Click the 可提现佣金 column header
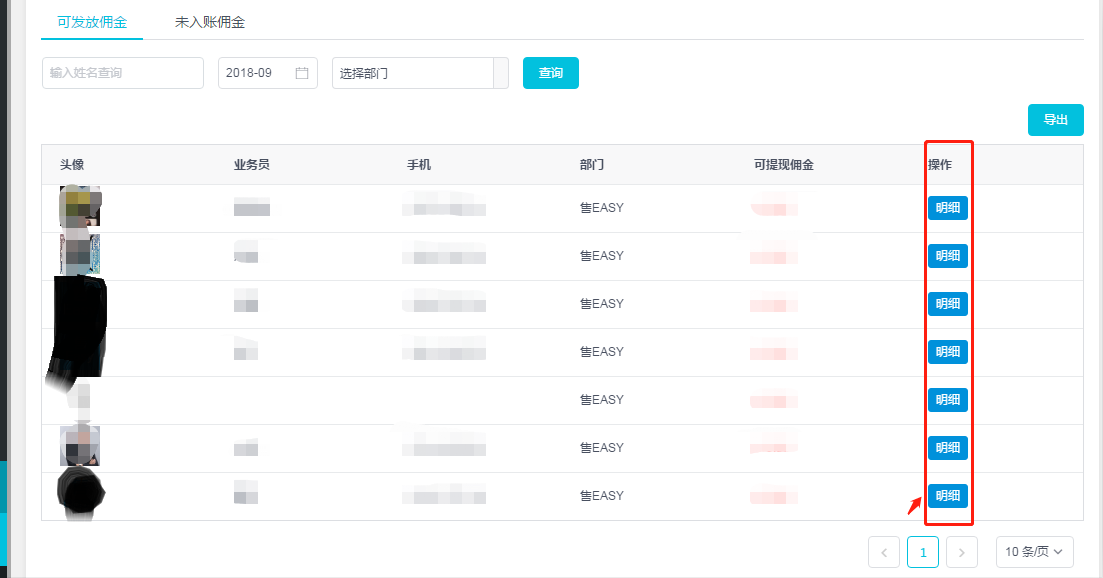1103x578 pixels. 784,165
